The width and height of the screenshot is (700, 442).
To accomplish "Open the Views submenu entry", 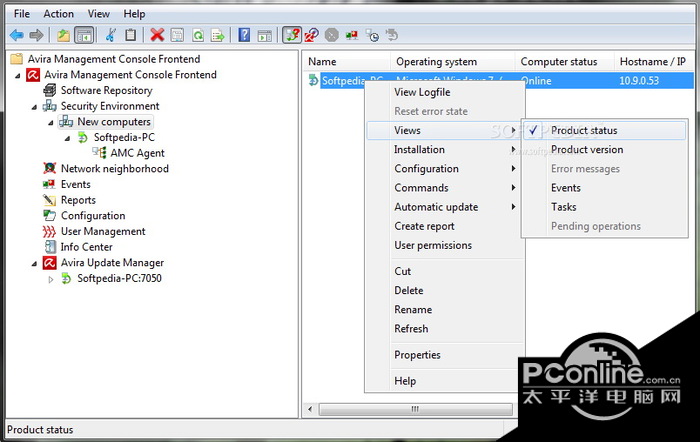I will (x=445, y=130).
